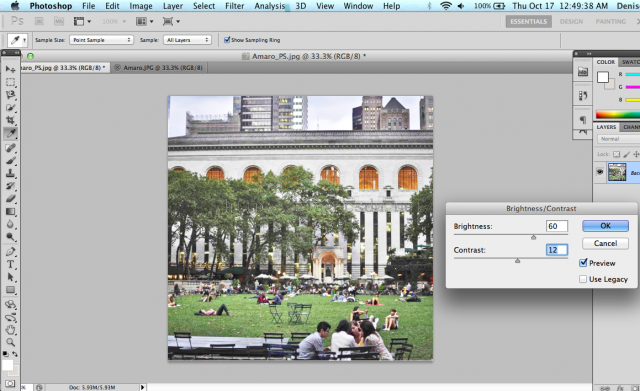This screenshot has width=640, height=391.
Task: Open the Mini Bridge panel icon
Action: [582, 72]
